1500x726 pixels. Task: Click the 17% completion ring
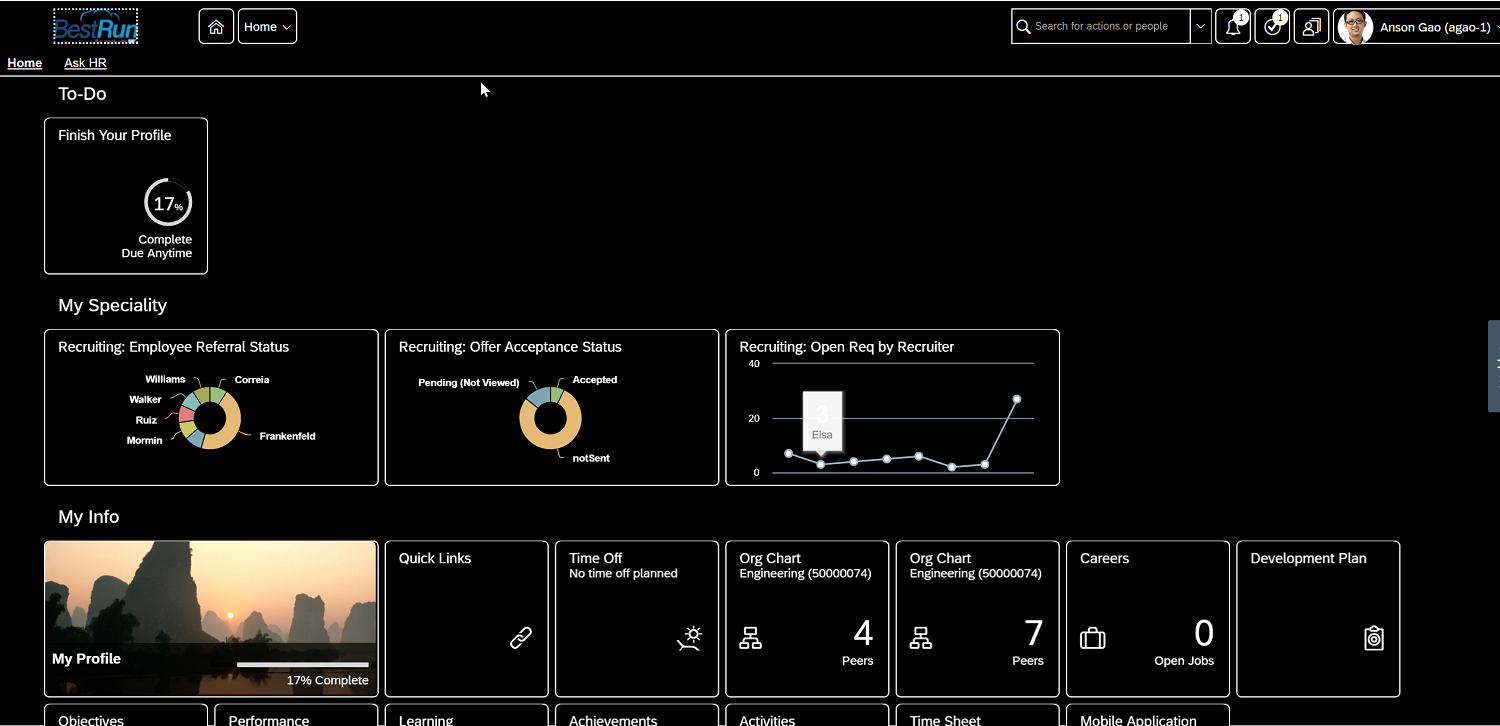point(168,203)
